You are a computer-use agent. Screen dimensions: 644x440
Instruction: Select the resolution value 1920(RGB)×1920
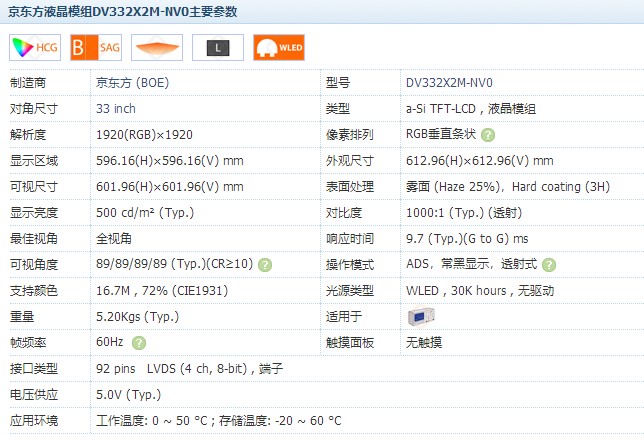coord(144,135)
